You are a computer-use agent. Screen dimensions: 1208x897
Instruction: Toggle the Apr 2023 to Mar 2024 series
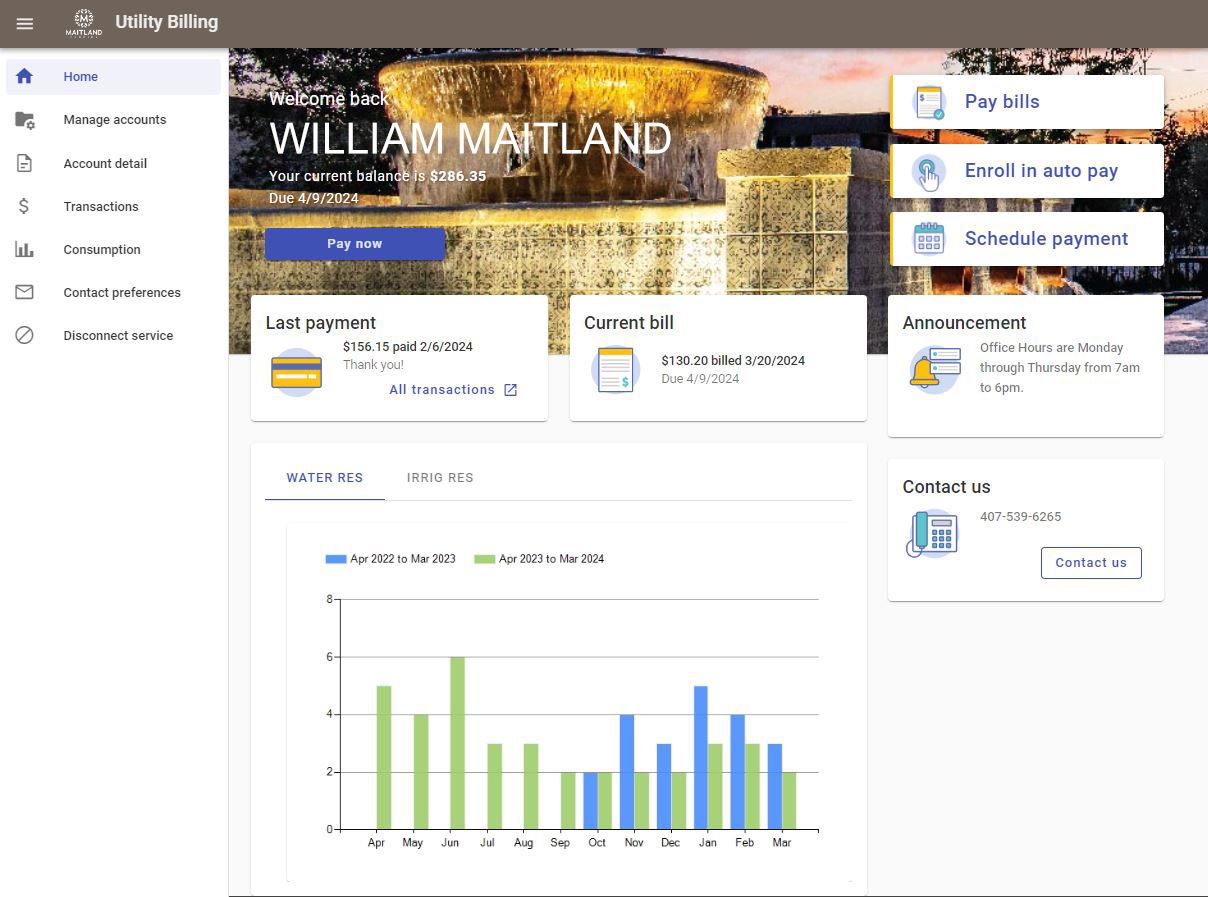point(540,558)
